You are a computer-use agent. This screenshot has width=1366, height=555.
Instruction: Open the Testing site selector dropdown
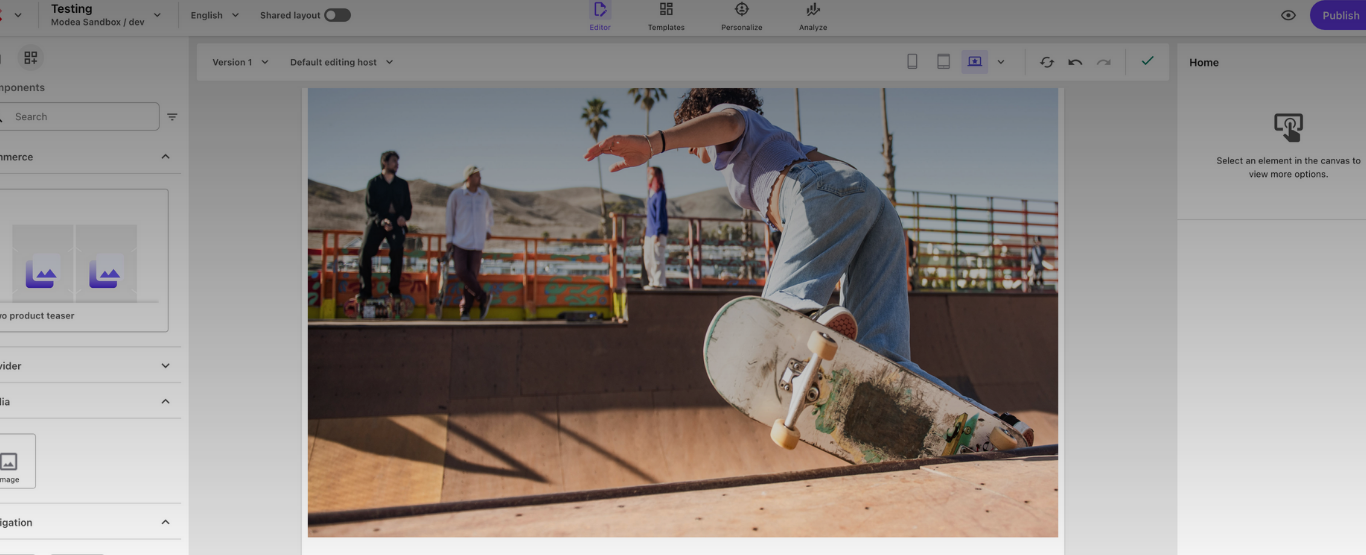pyautogui.click(x=106, y=15)
